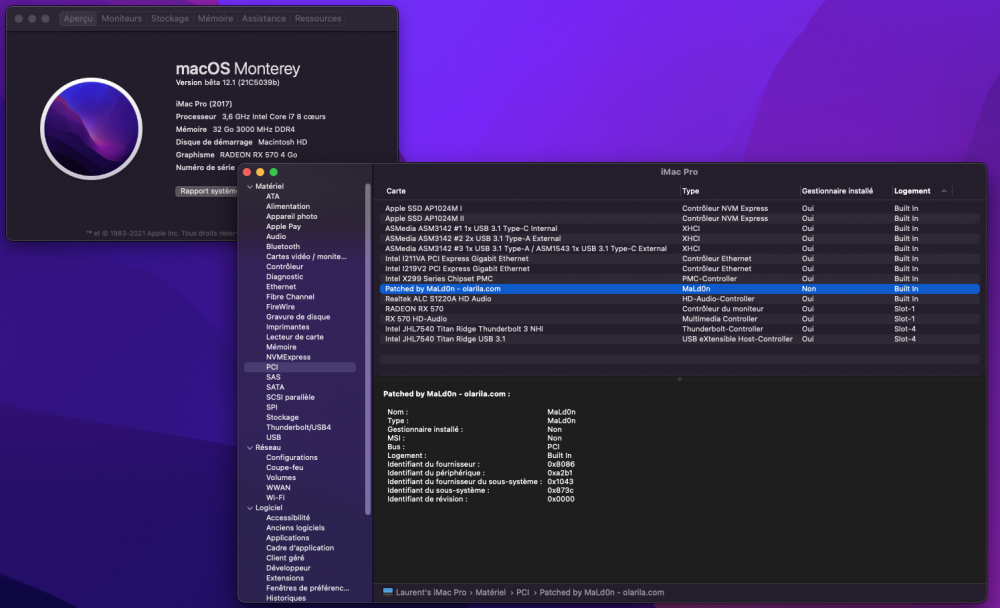Select the RX 570 HD-Audio row
The height and width of the screenshot is (608, 1000).
coord(679,319)
